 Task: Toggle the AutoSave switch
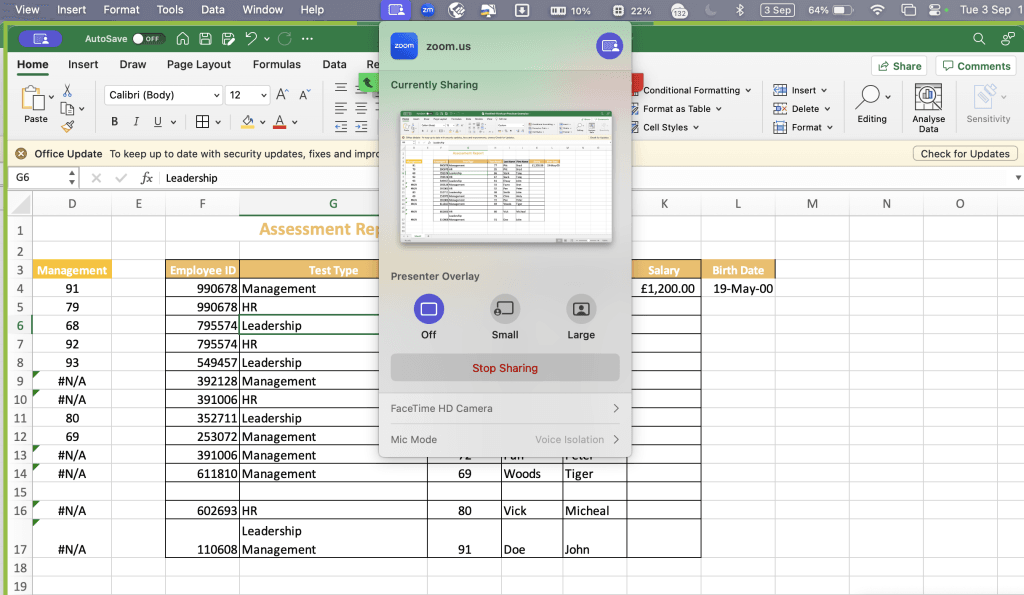147,39
